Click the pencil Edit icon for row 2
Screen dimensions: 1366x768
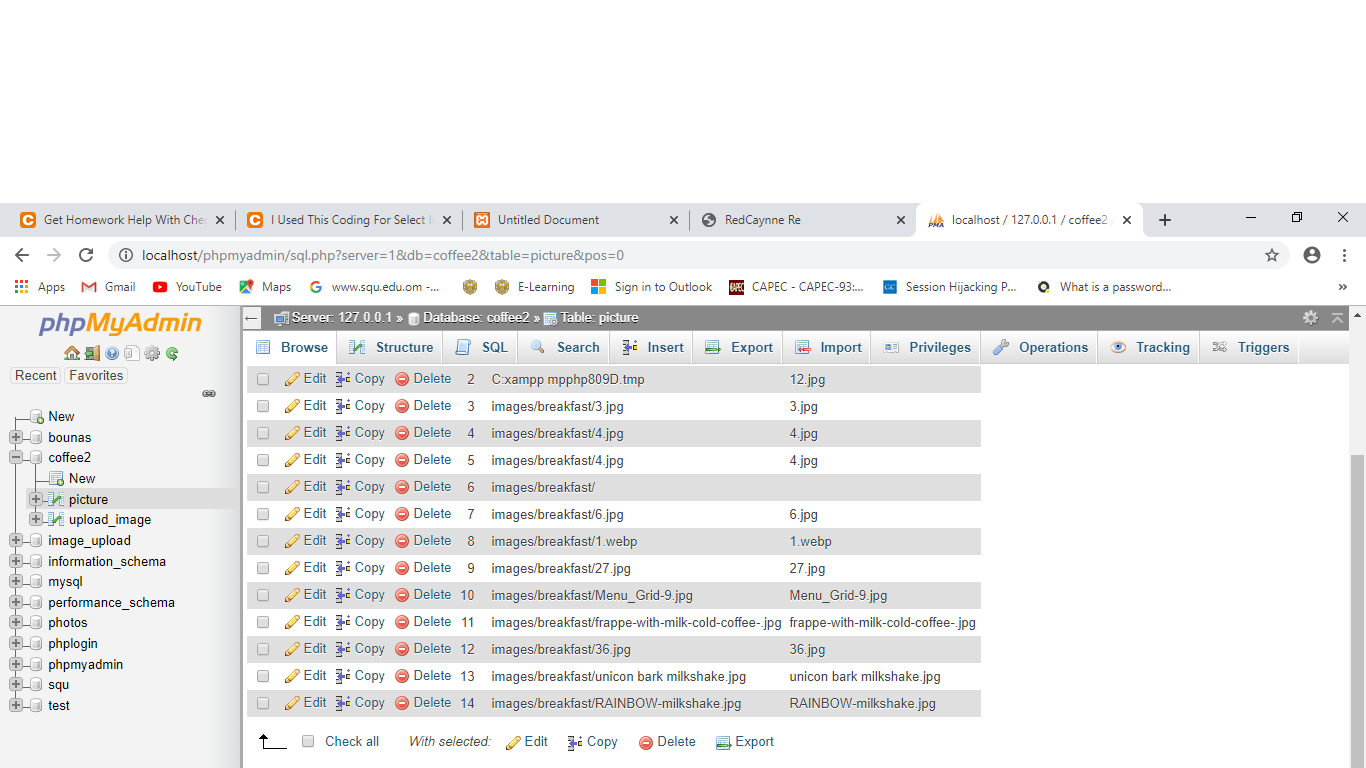click(x=292, y=379)
